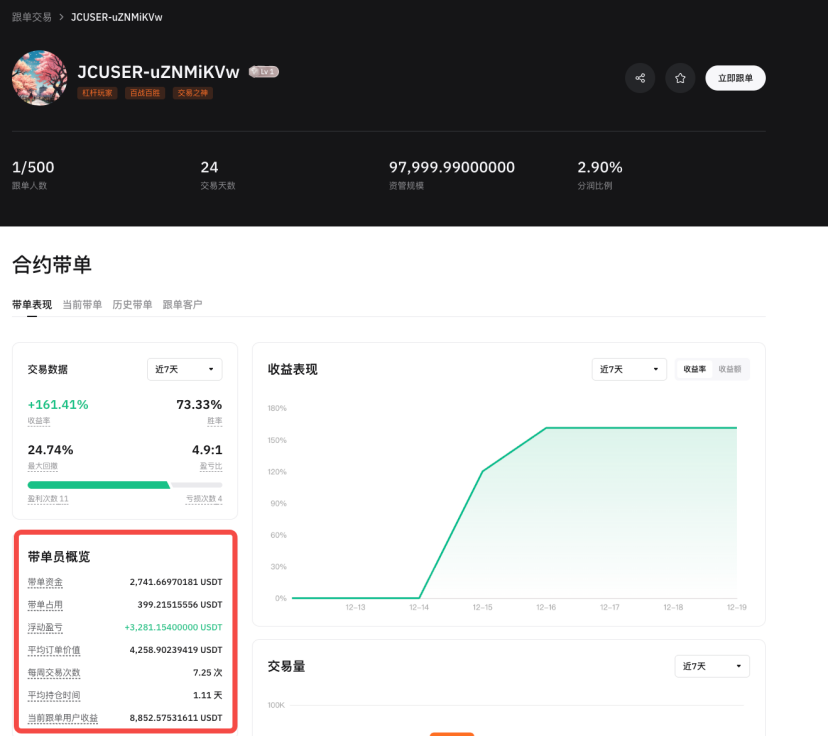The height and width of the screenshot is (736, 828).
Task: Click the Lv 1 level badge
Action: pos(263,72)
